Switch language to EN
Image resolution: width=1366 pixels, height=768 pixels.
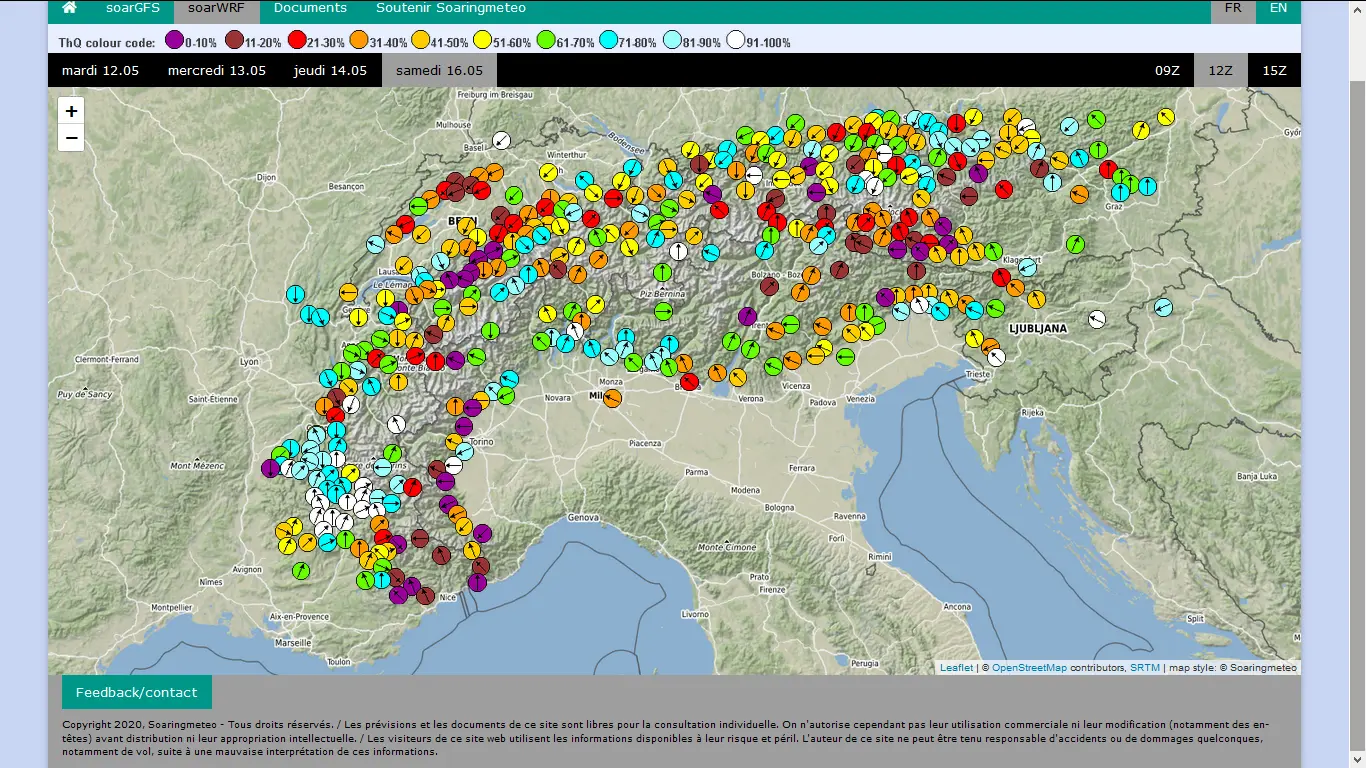(x=1278, y=8)
